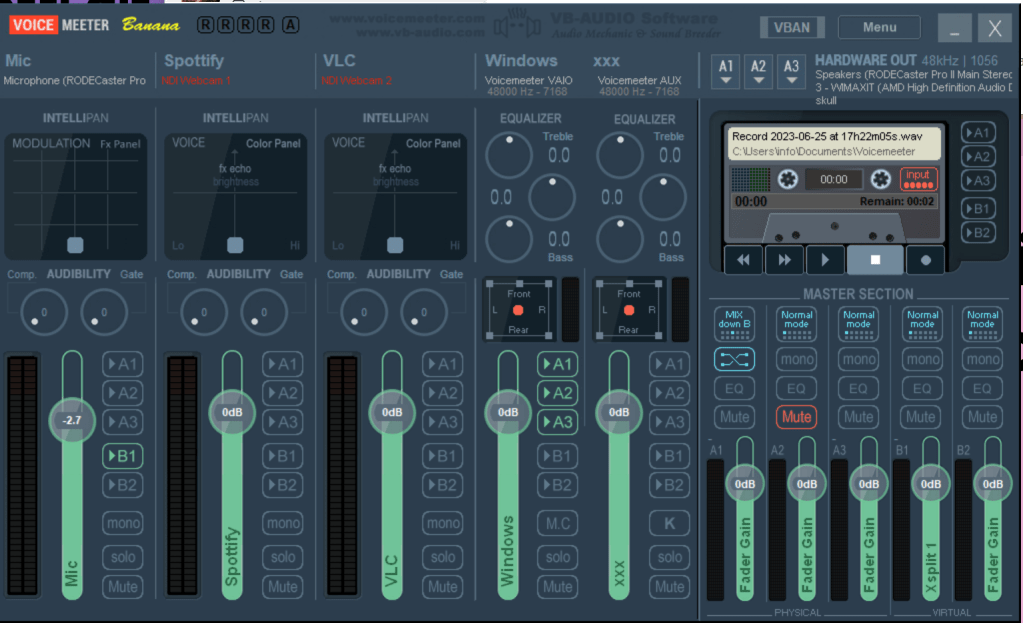Open the main Menu
This screenshot has width=1023, height=623.
point(879,27)
